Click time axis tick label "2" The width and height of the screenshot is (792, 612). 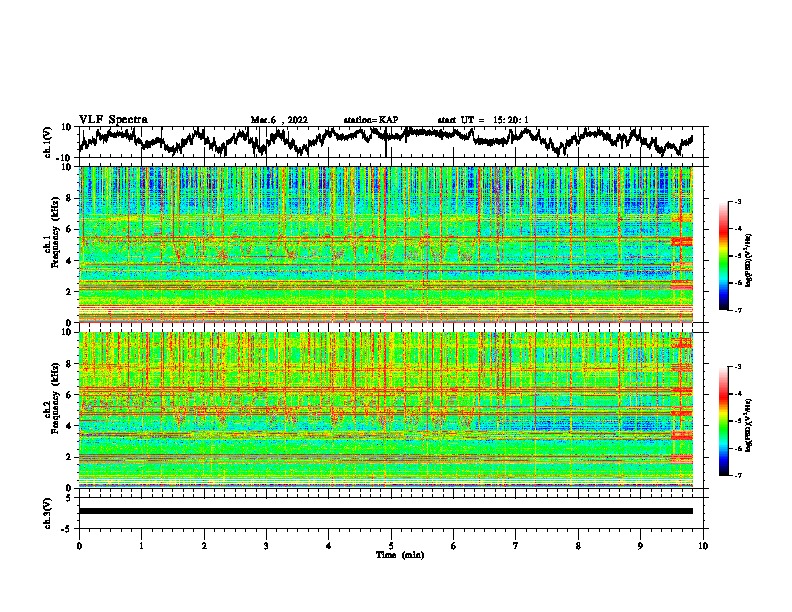pos(204,546)
